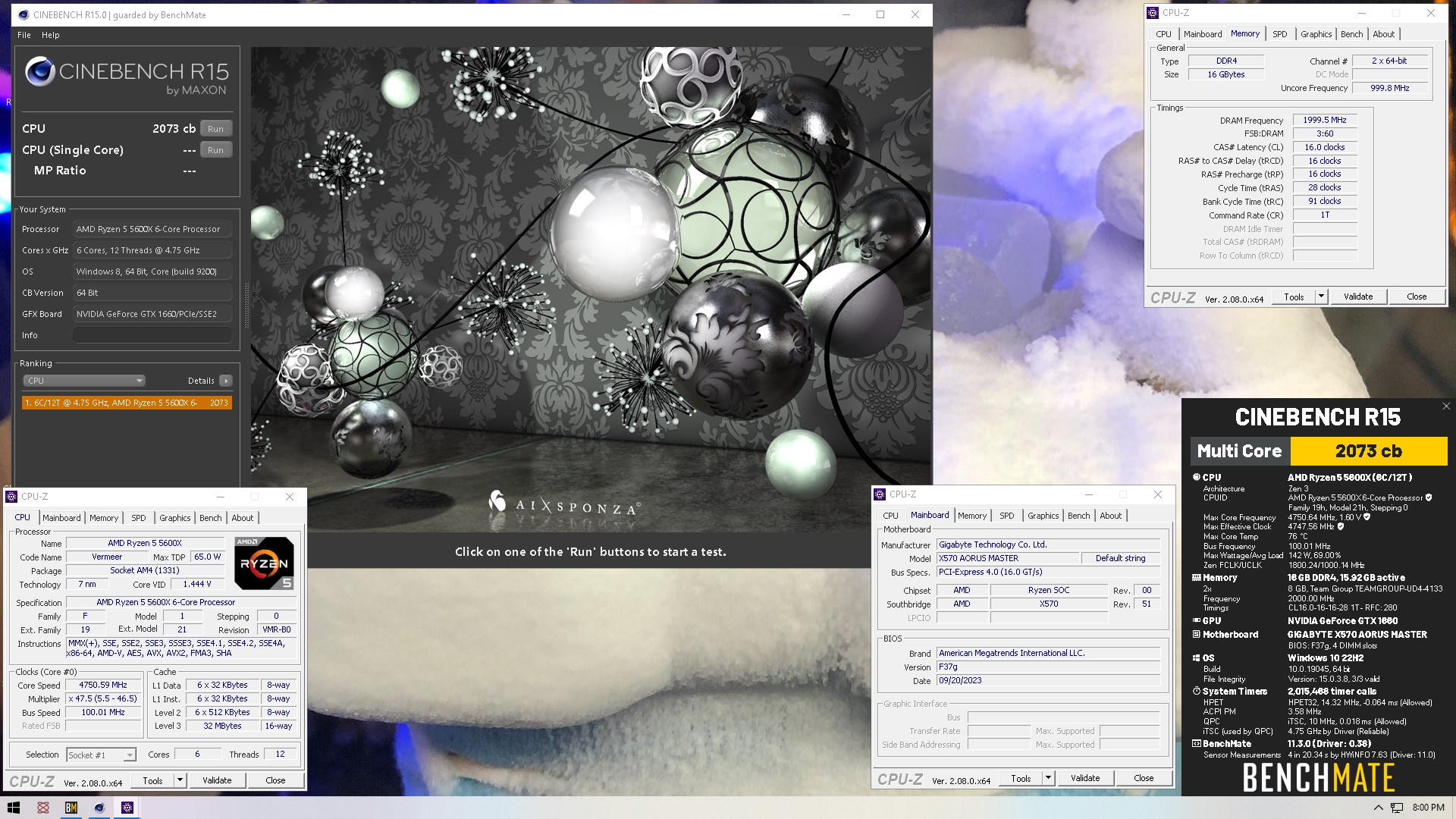Open the Ranking CPU dropdown
Image resolution: width=1456 pixels, height=819 pixels.
pyautogui.click(x=83, y=381)
